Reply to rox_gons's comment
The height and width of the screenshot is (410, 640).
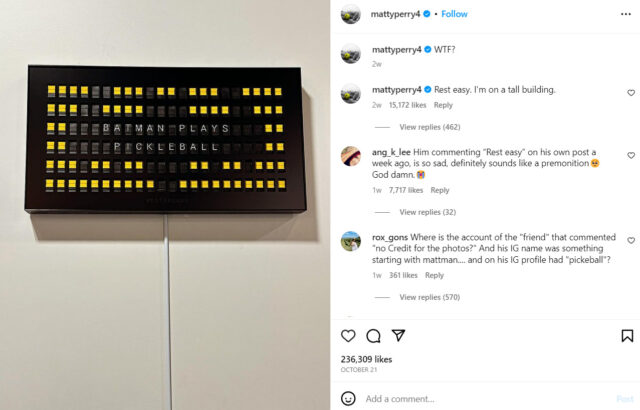coord(434,275)
